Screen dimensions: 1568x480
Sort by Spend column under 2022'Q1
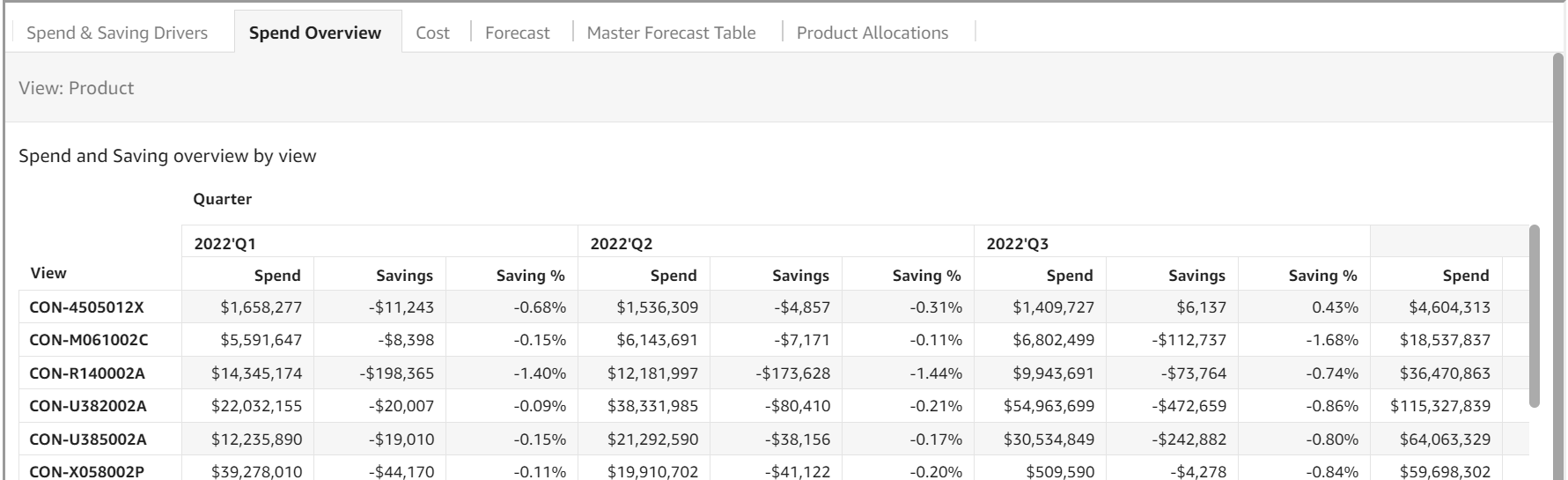point(277,276)
